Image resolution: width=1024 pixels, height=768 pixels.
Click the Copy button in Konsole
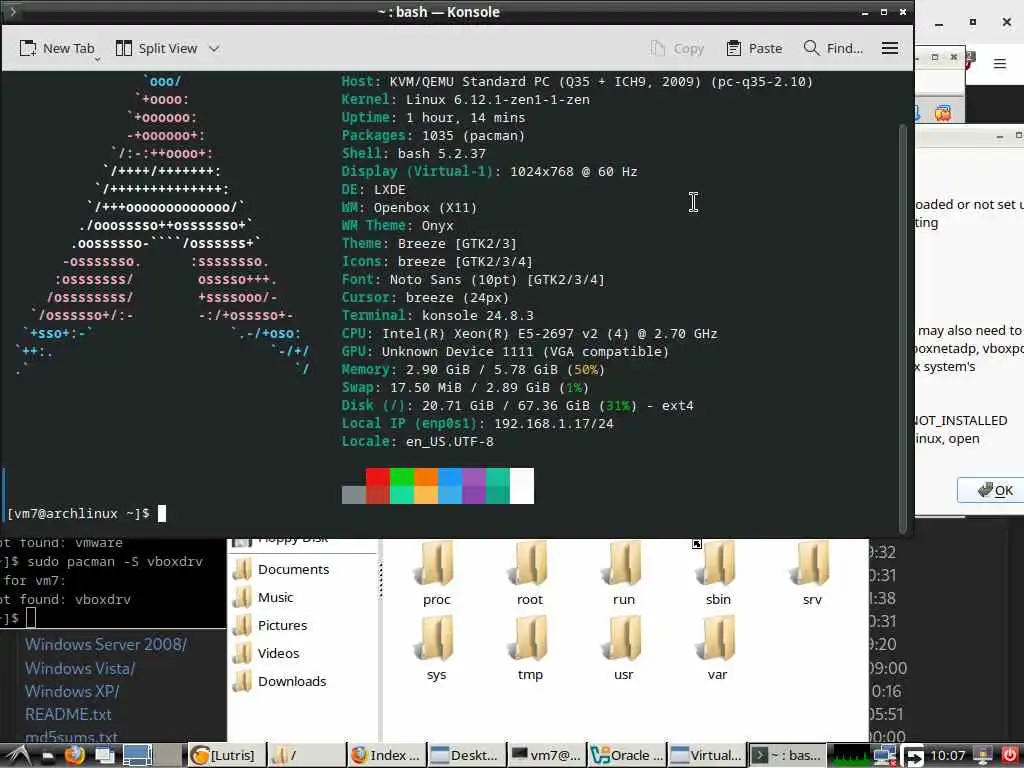click(677, 48)
